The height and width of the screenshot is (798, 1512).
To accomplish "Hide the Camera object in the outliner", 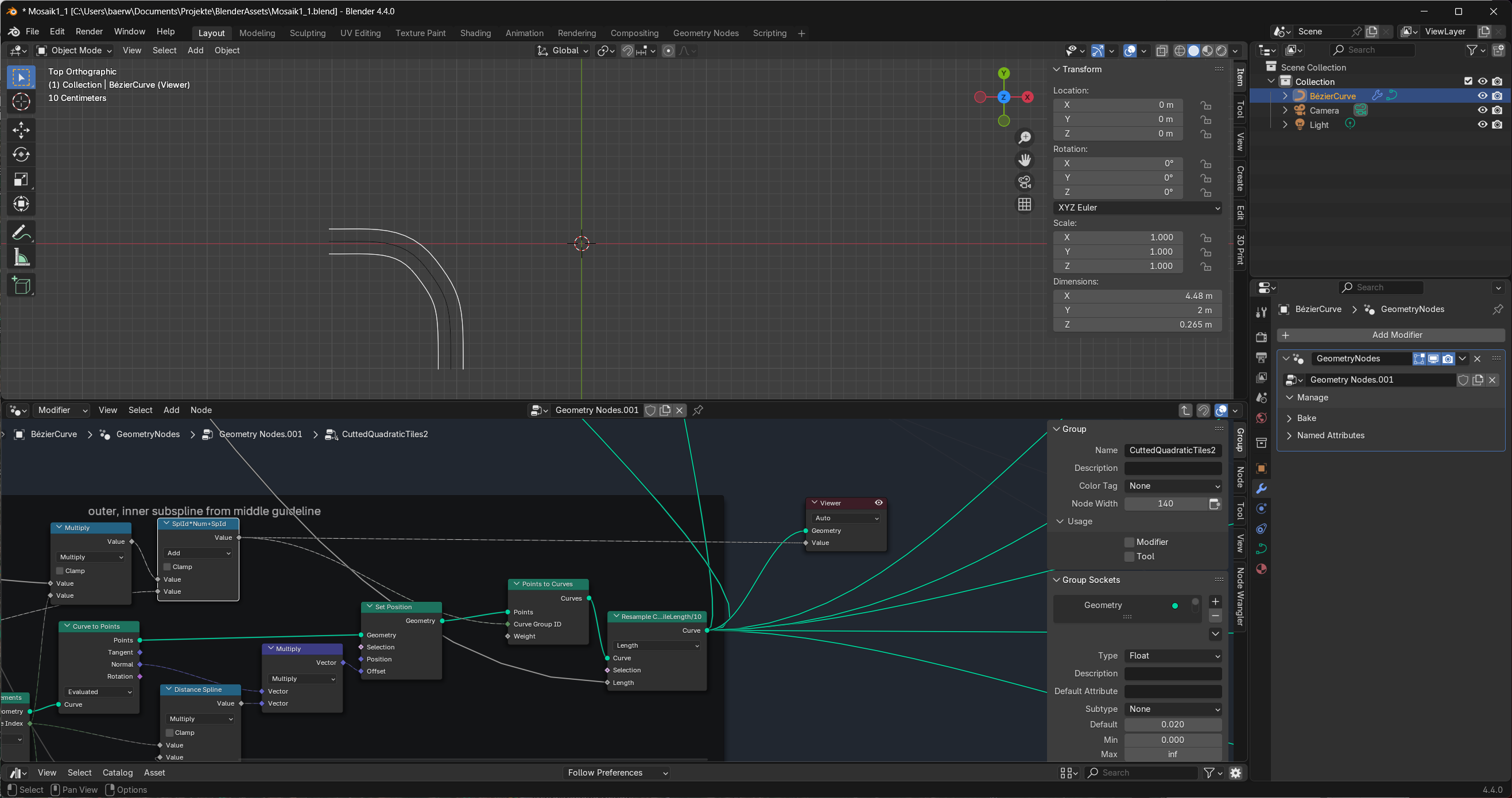I will pyautogui.click(x=1482, y=110).
